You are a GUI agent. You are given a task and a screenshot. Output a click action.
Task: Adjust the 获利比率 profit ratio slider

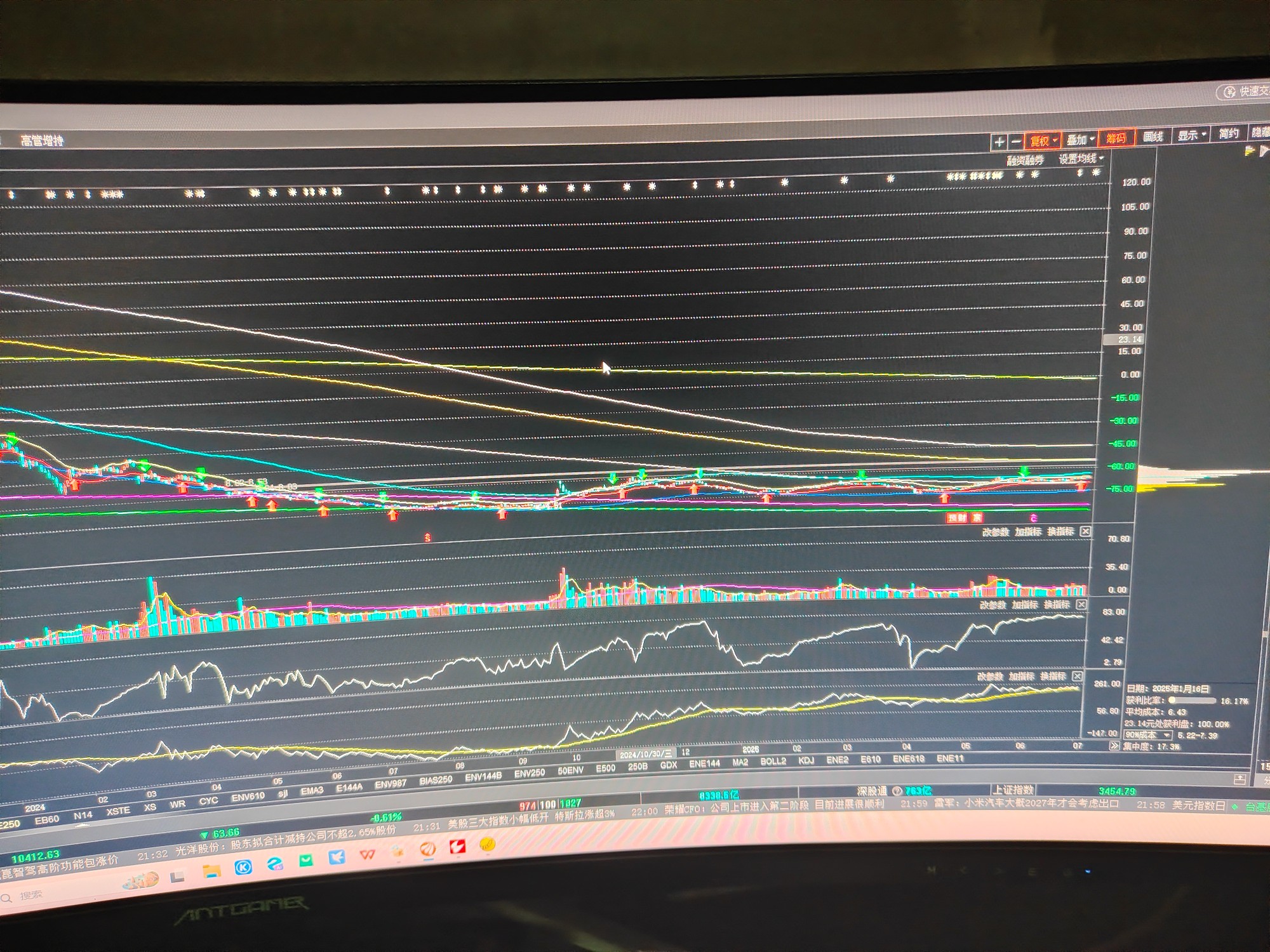[1193, 701]
